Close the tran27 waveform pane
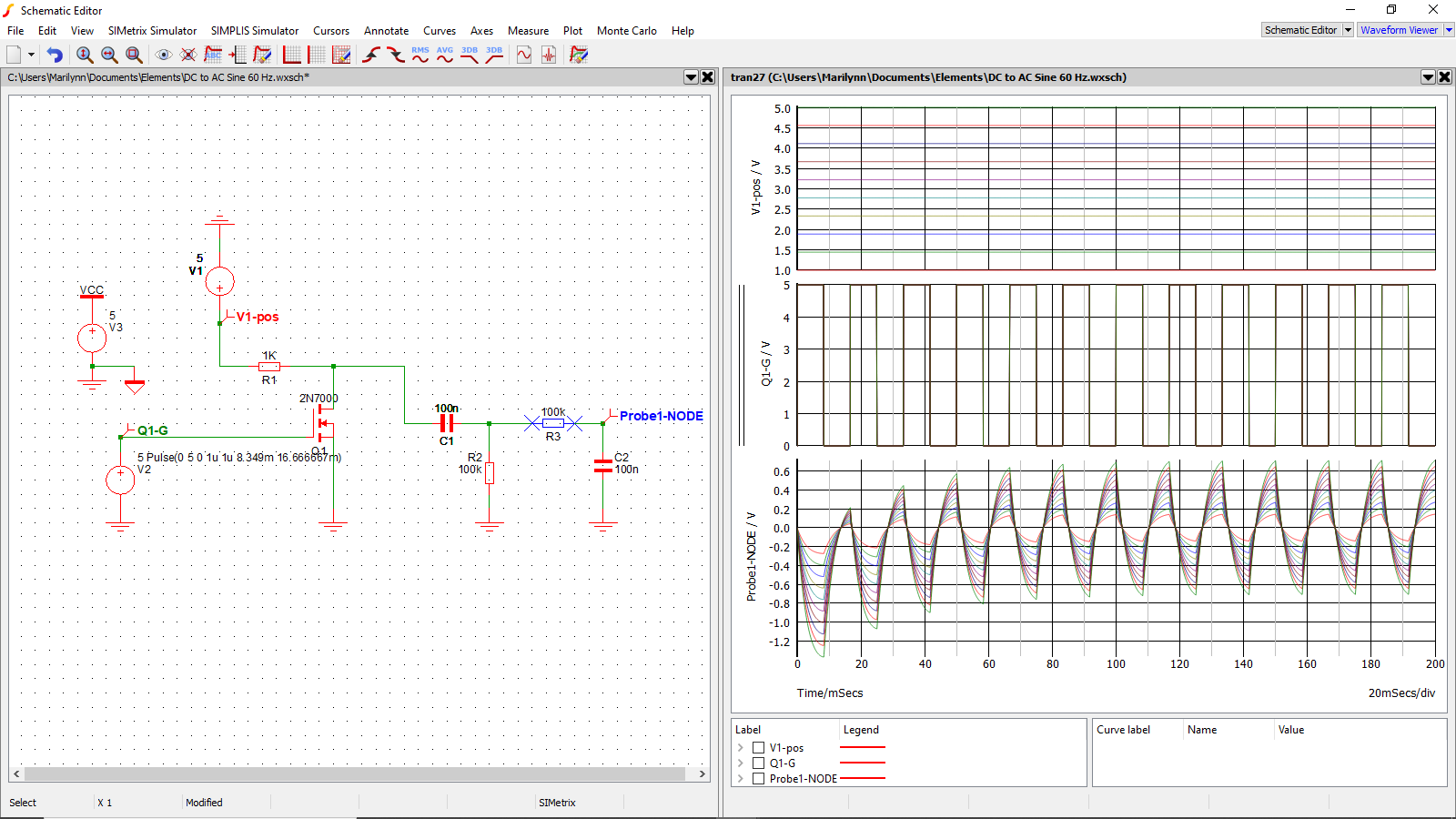 [x=1444, y=77]
